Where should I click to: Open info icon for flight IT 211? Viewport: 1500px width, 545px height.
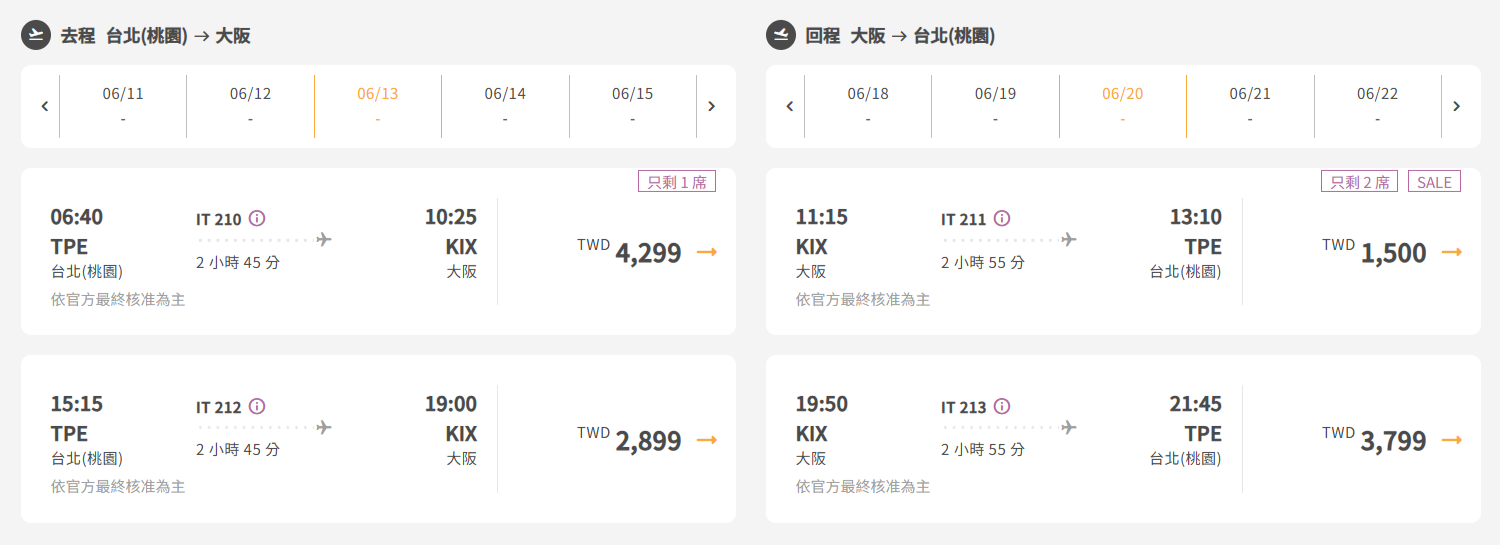pos(1002,218)
